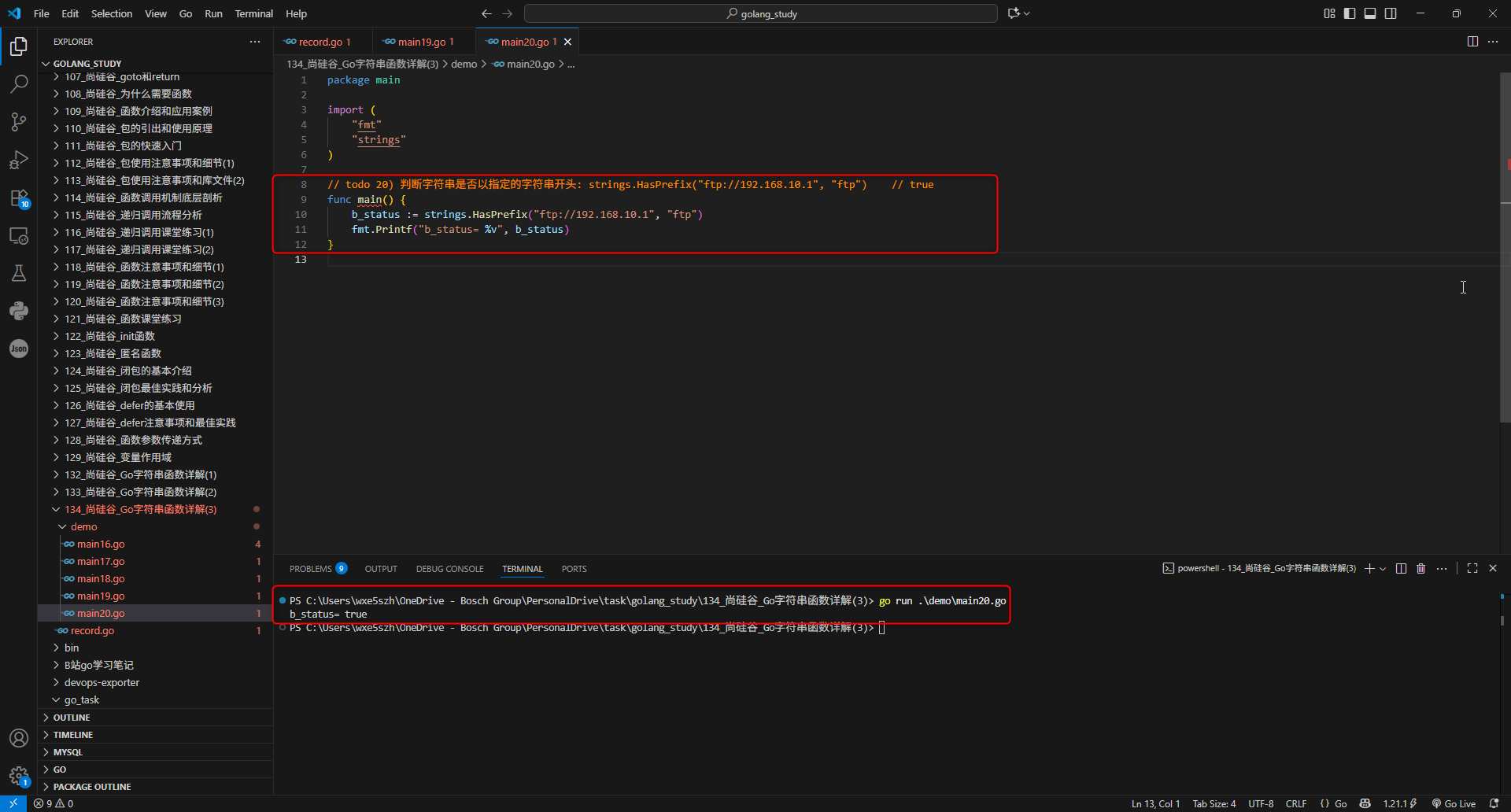Open the Selection menu

pos(112,13)
